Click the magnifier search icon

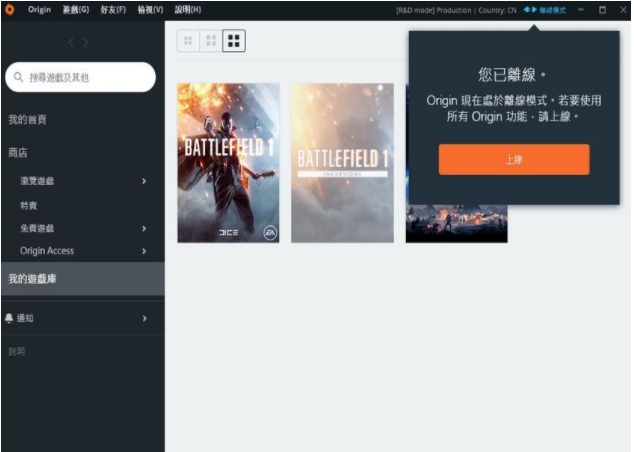coord(18,77)
